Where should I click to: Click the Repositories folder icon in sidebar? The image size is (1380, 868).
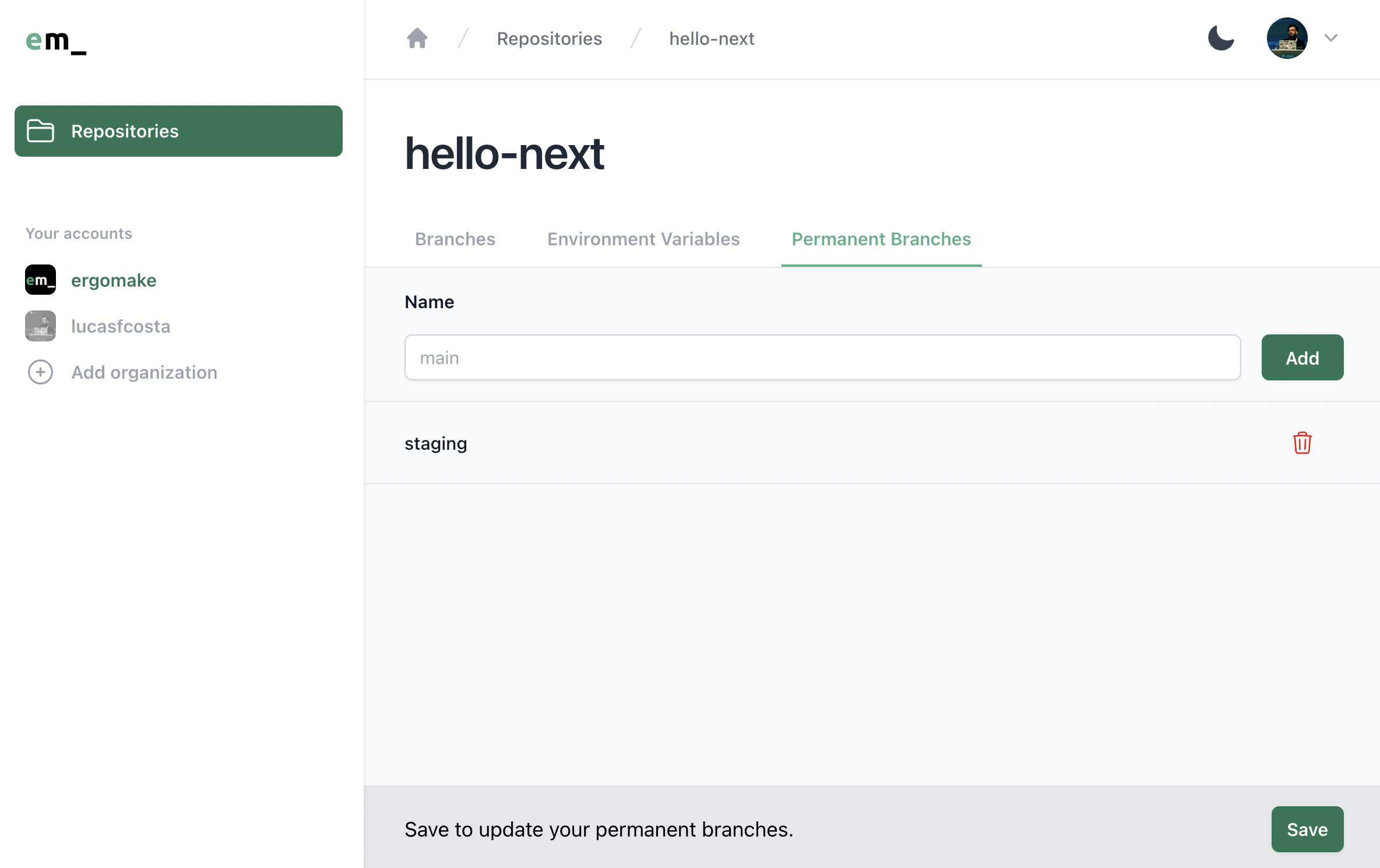[x=40, y=131]
